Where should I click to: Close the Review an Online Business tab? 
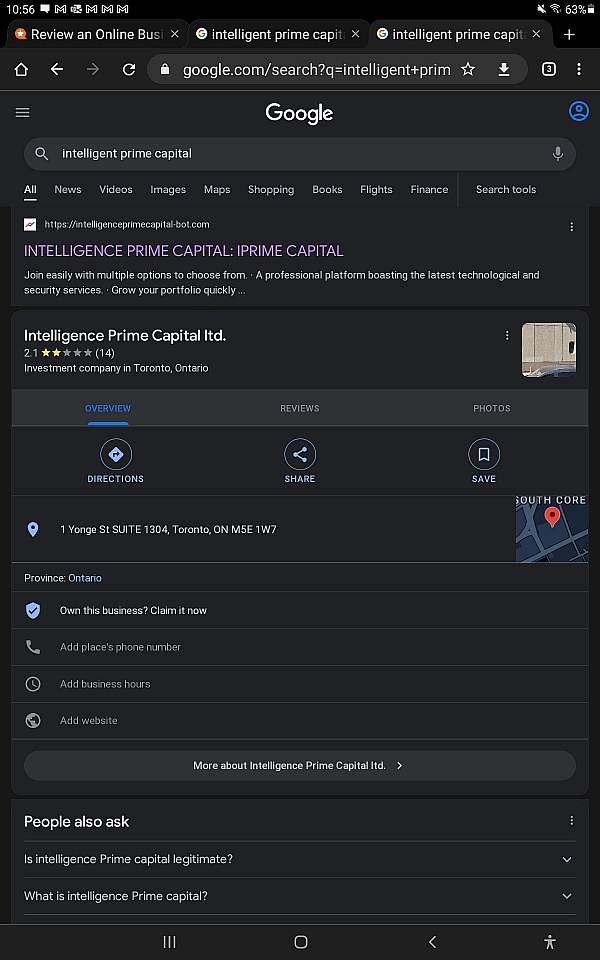[x=174, y=34]
